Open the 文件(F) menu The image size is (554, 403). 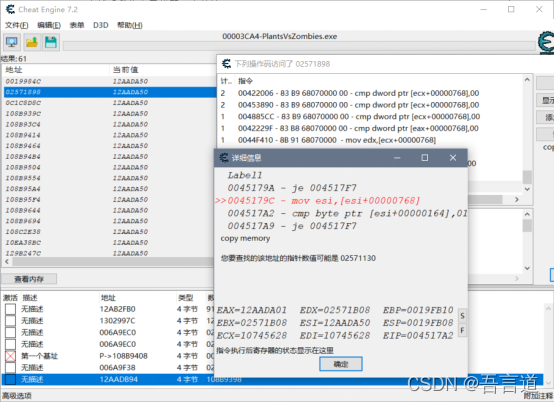[x=17, y=25]
